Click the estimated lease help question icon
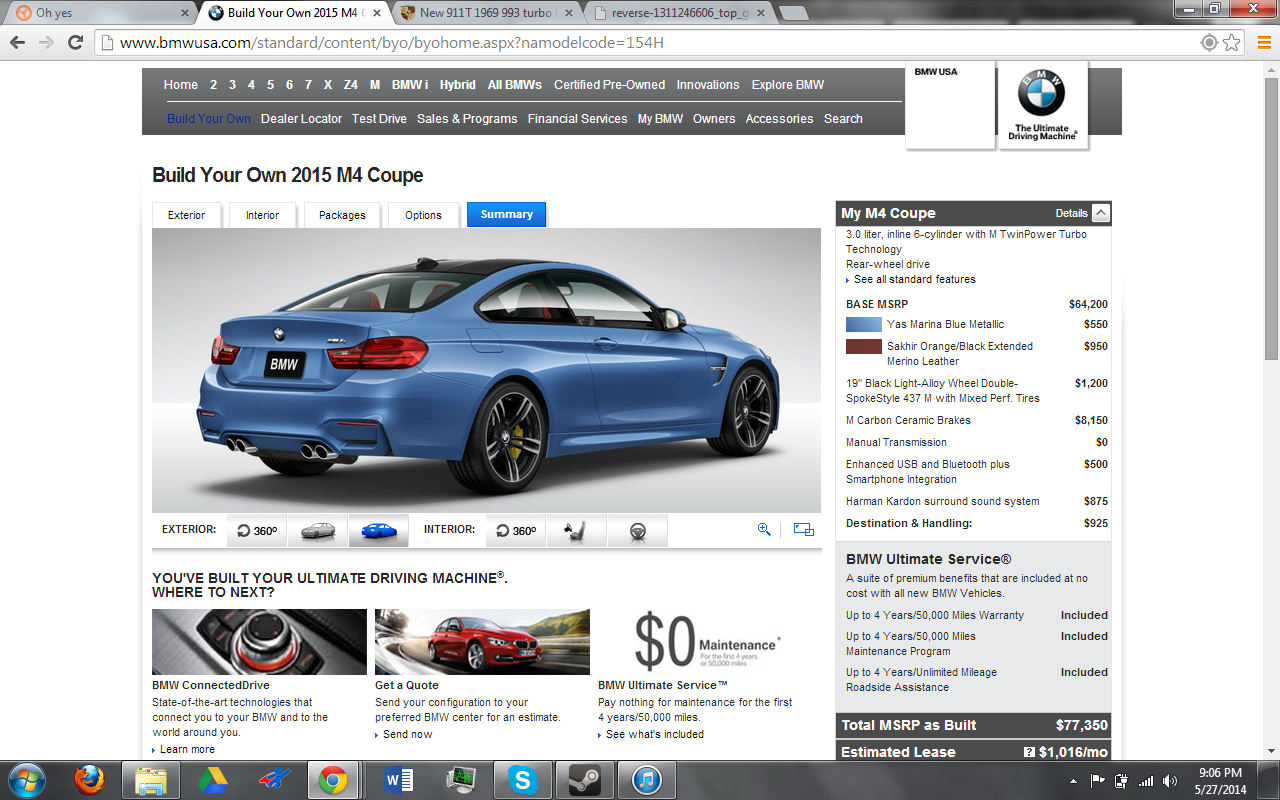 click(1029, 752)
